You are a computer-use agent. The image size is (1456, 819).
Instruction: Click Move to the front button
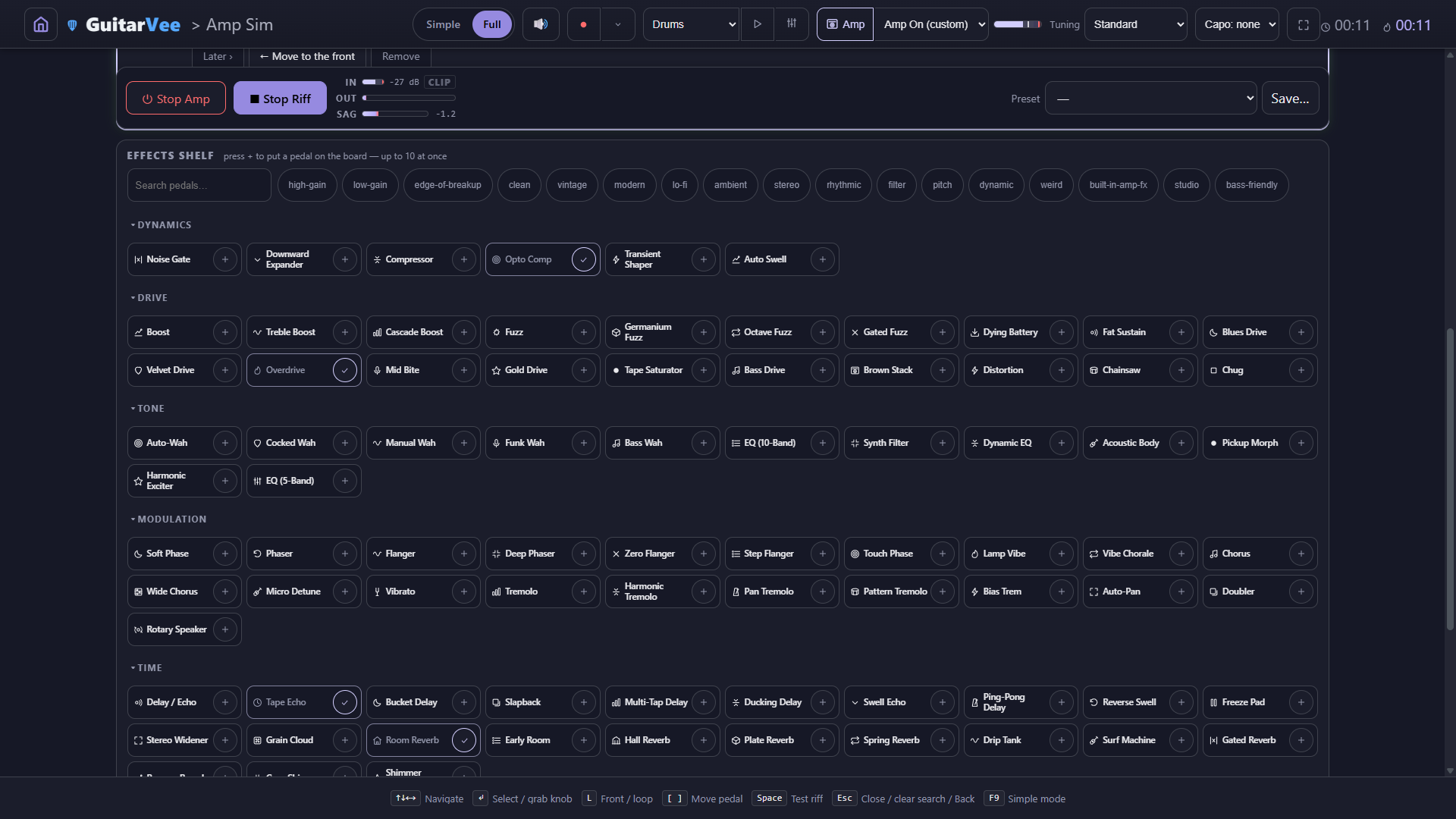pos(307,57)
